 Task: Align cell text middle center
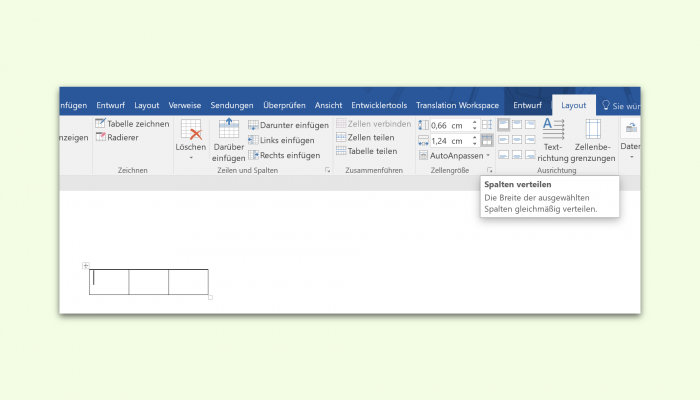[x=517, y=140]
